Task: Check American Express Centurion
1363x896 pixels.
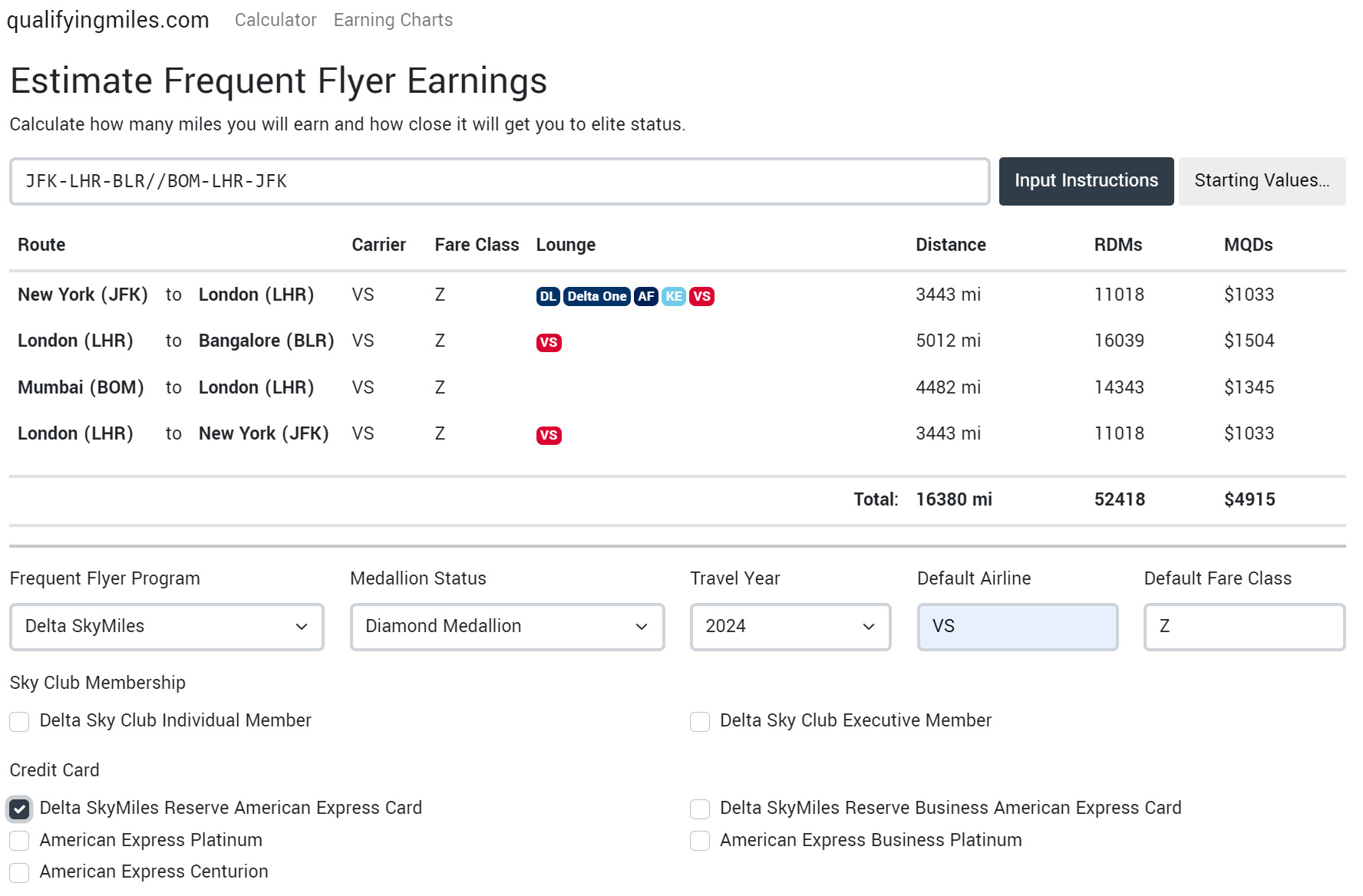Action: click(x=19, y=872)
